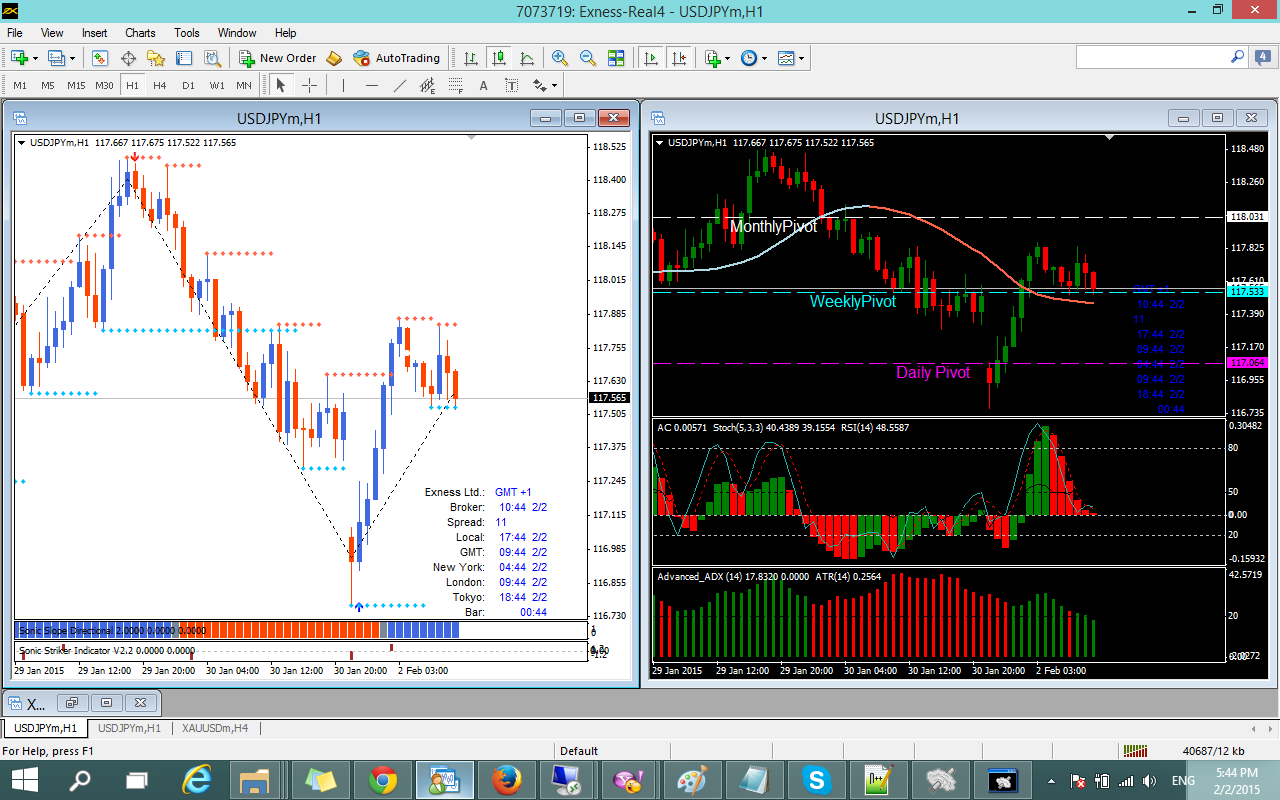1280x800 pixels.
Task: Tile chart windows icon
Action: click(616, 58)
